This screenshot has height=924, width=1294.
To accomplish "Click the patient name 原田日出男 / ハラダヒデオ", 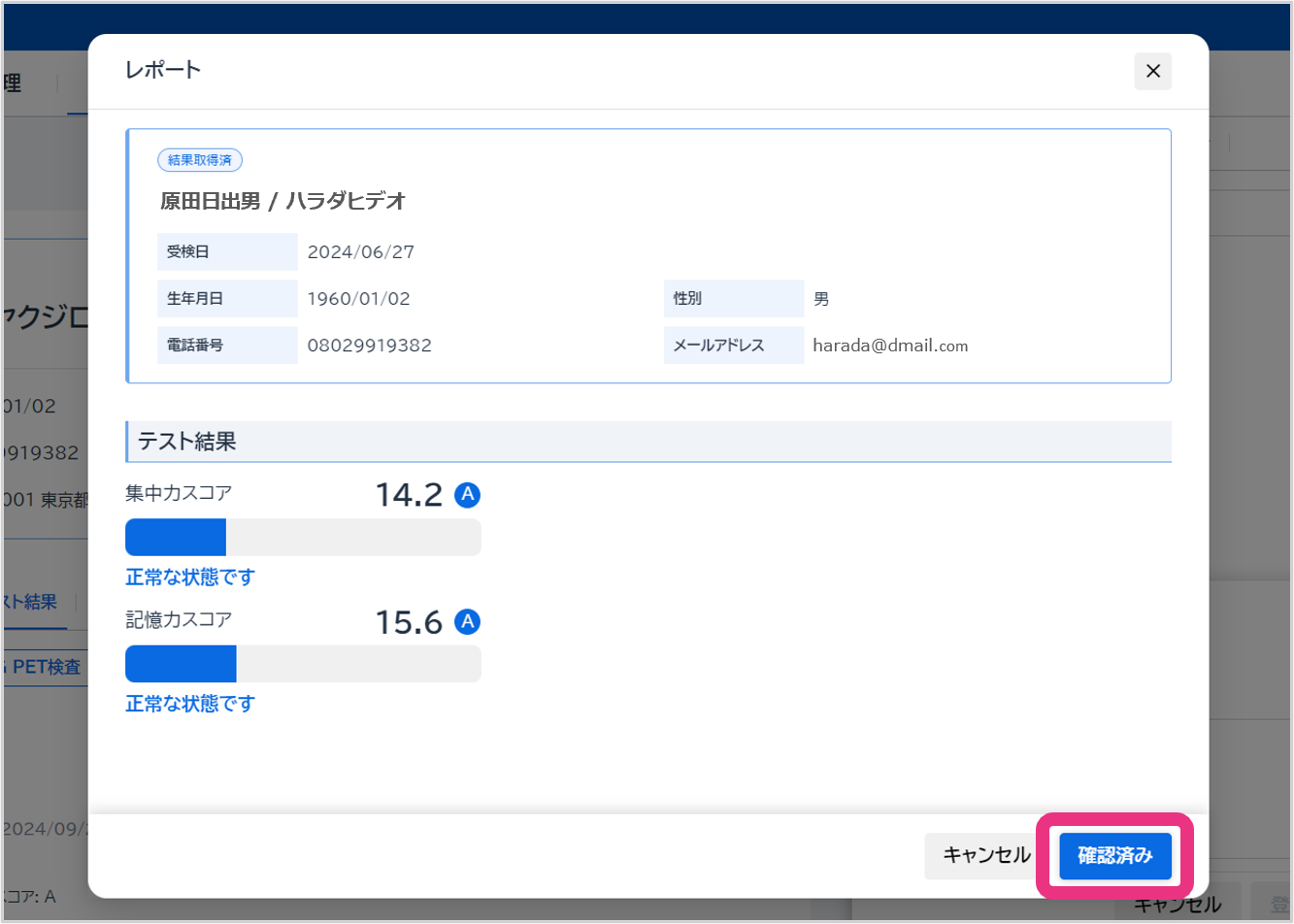I will [282, 202].
